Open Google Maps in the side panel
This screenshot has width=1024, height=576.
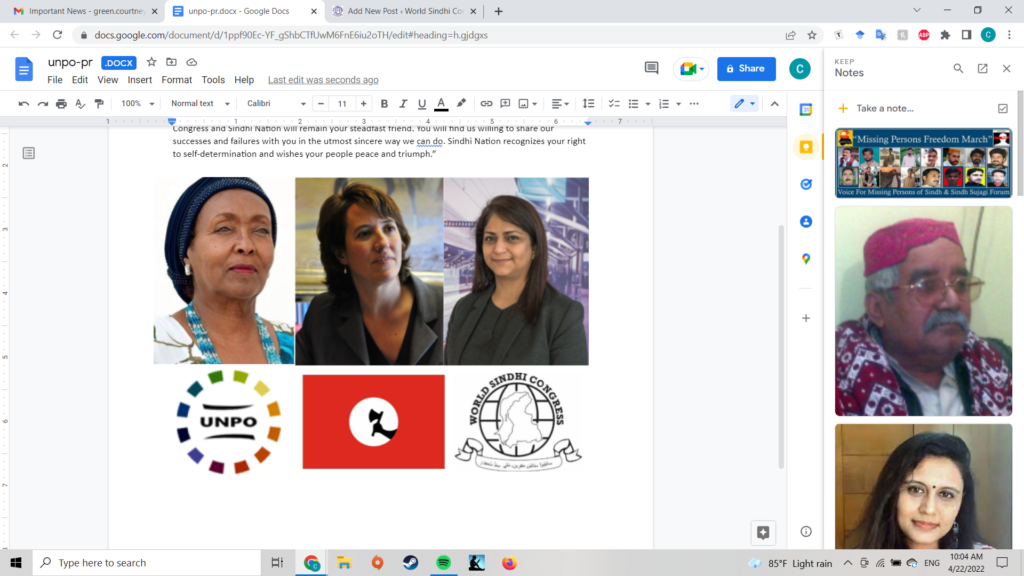point(806,259)
